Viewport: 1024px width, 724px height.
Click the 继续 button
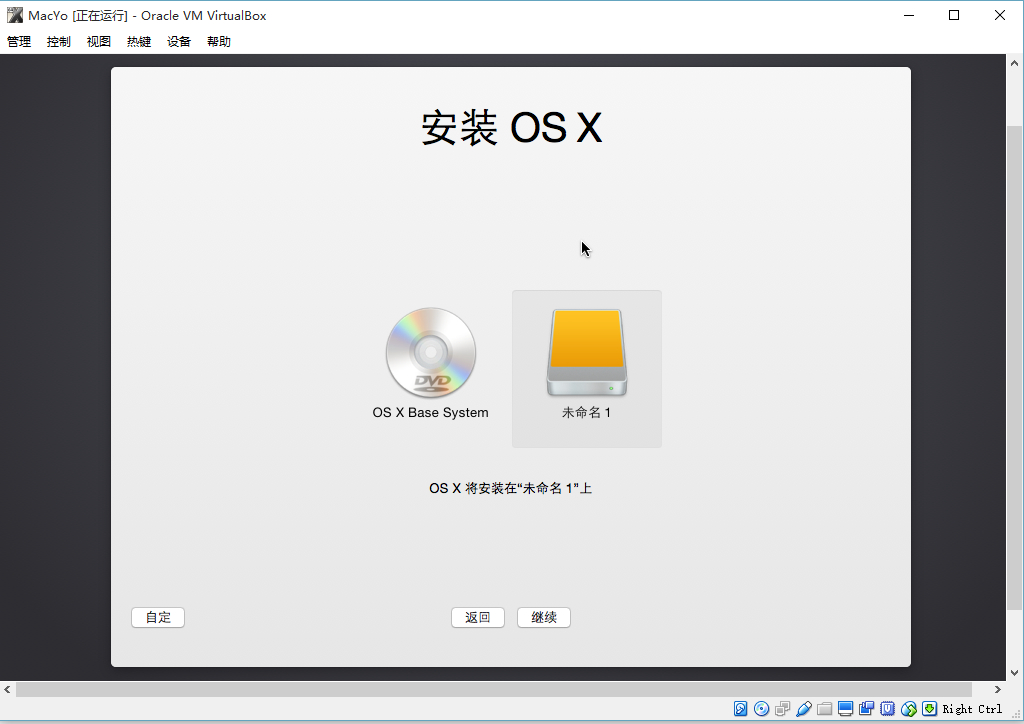[543, 617]
